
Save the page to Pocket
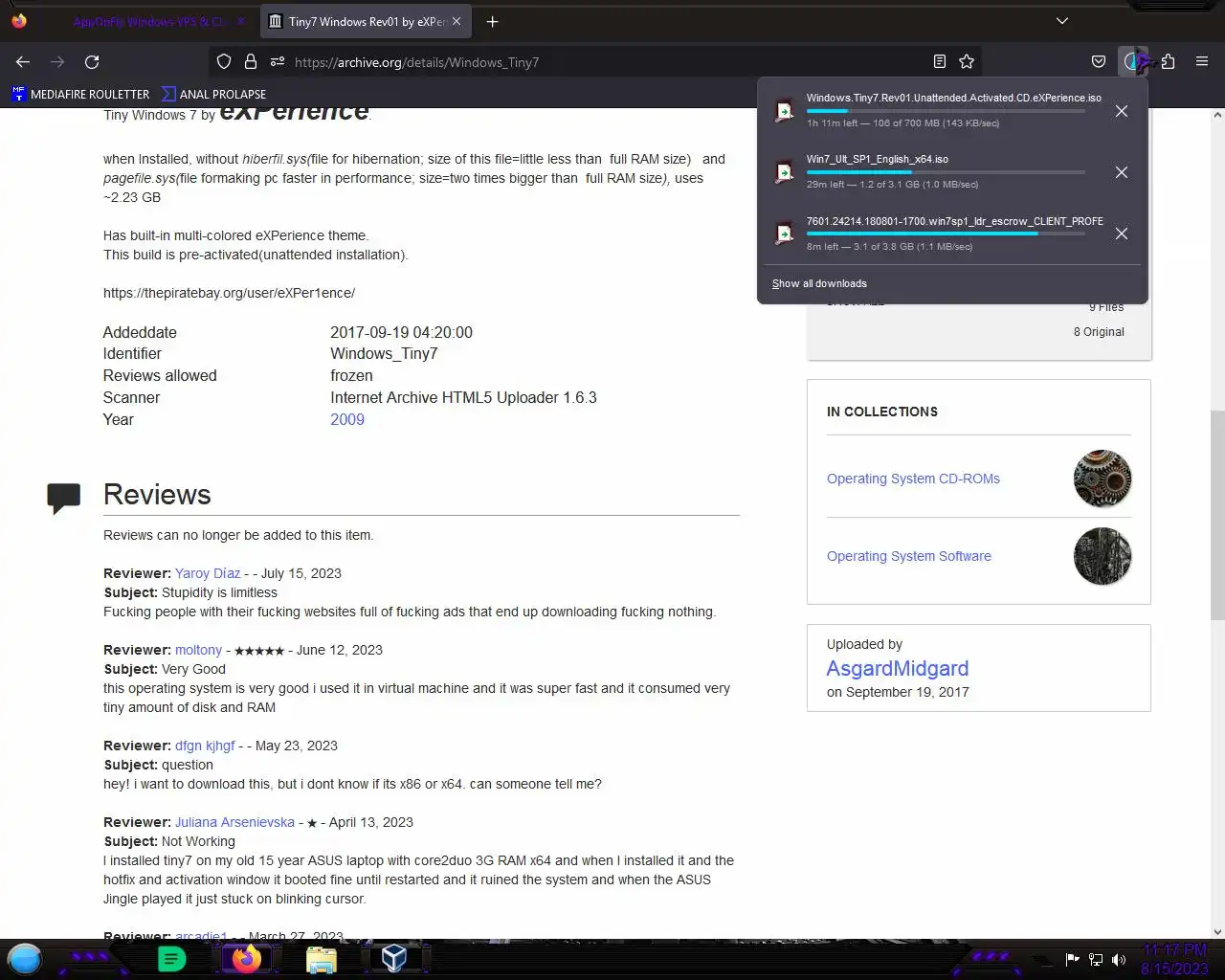[1099, 62]
